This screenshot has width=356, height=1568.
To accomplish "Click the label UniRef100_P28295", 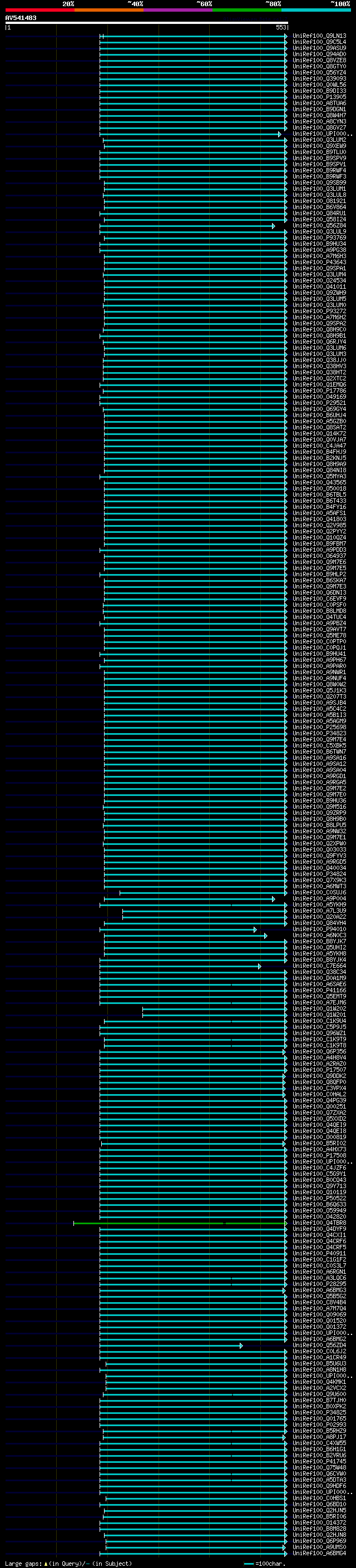I will pyautogui.click(x=319, y=1284).
